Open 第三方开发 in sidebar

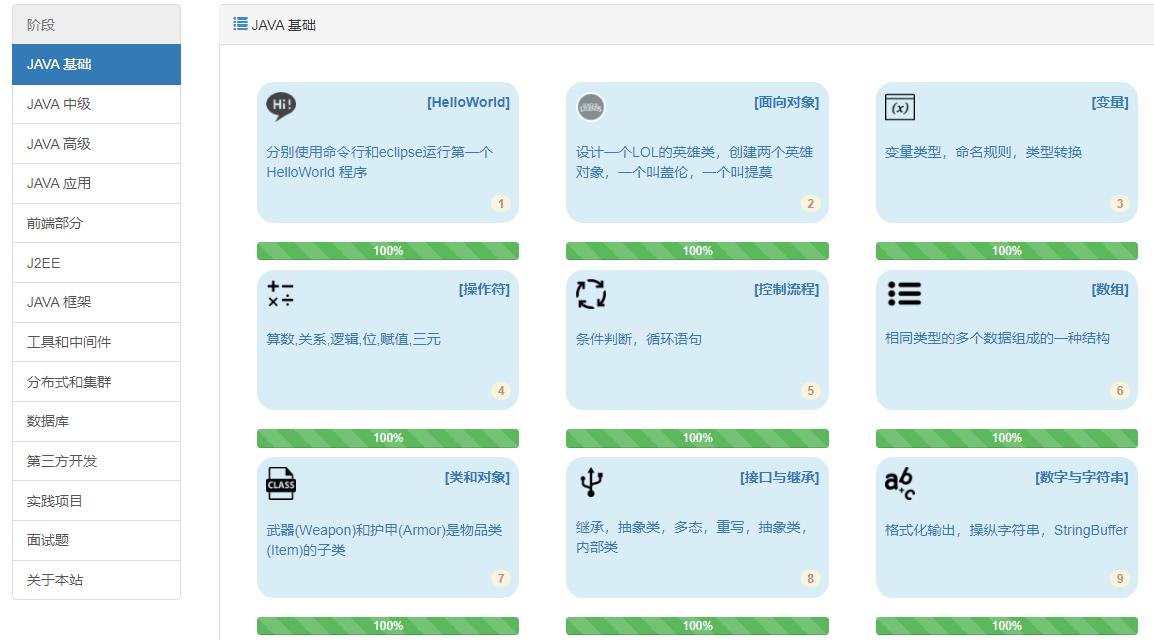coord(96,461)
